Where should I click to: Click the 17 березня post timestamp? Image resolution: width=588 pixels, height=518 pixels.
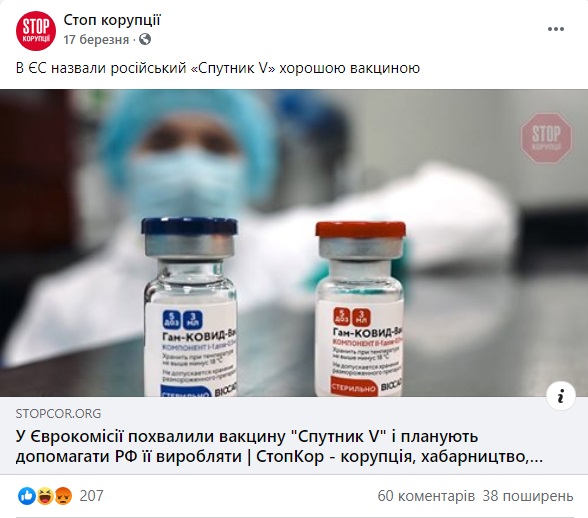96,39
